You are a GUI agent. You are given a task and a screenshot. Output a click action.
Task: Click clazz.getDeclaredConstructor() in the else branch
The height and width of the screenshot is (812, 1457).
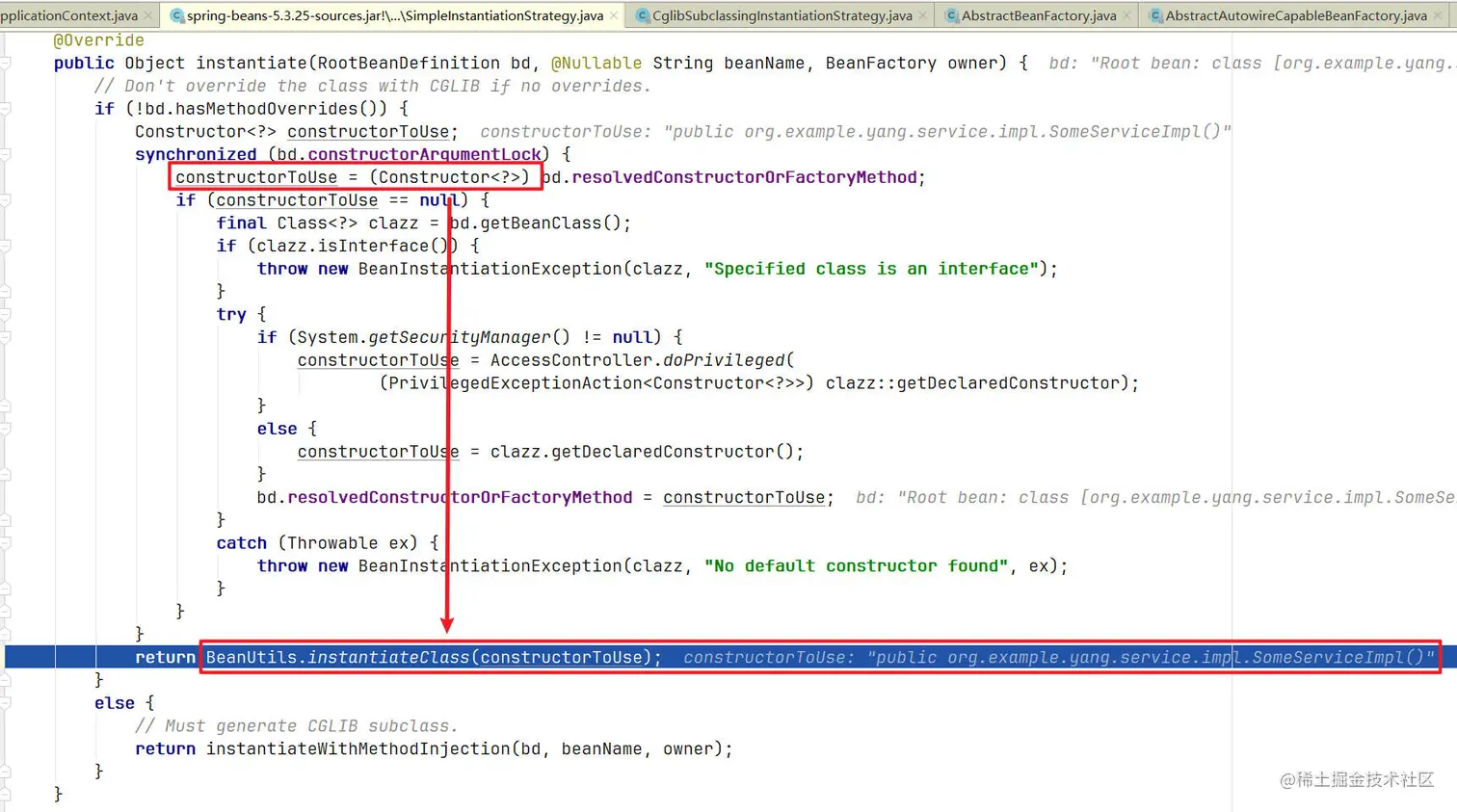(x=642, y=452)
